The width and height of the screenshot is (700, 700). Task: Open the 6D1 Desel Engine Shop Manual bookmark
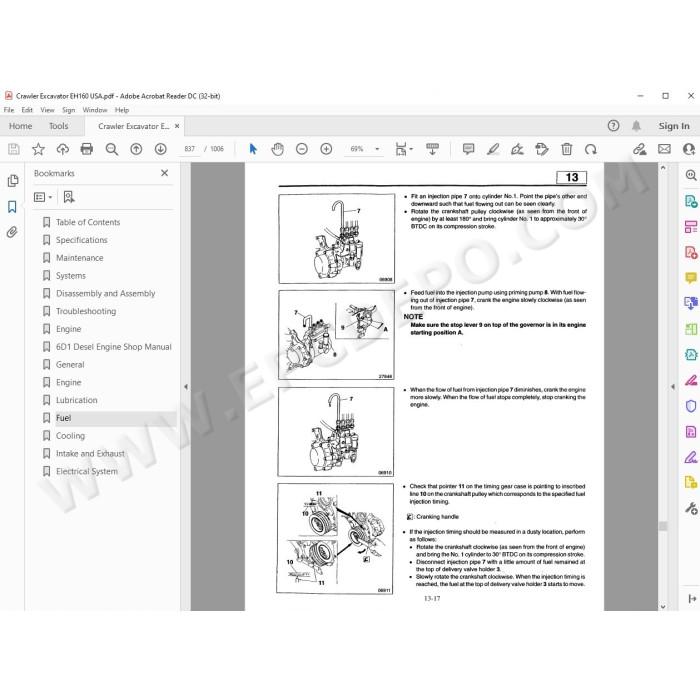114,346
